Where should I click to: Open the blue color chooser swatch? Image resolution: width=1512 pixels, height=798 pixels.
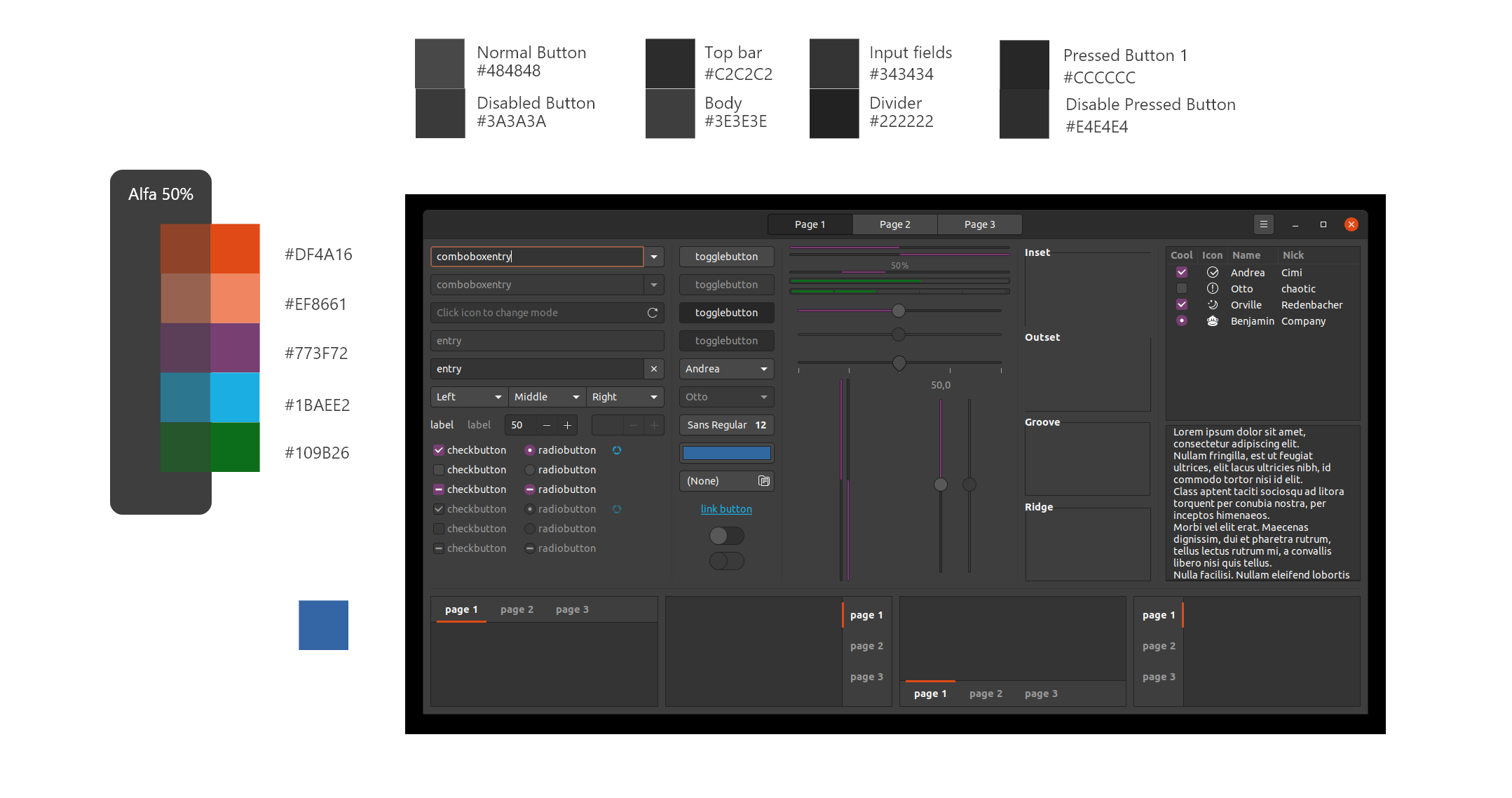coord(726,452)
